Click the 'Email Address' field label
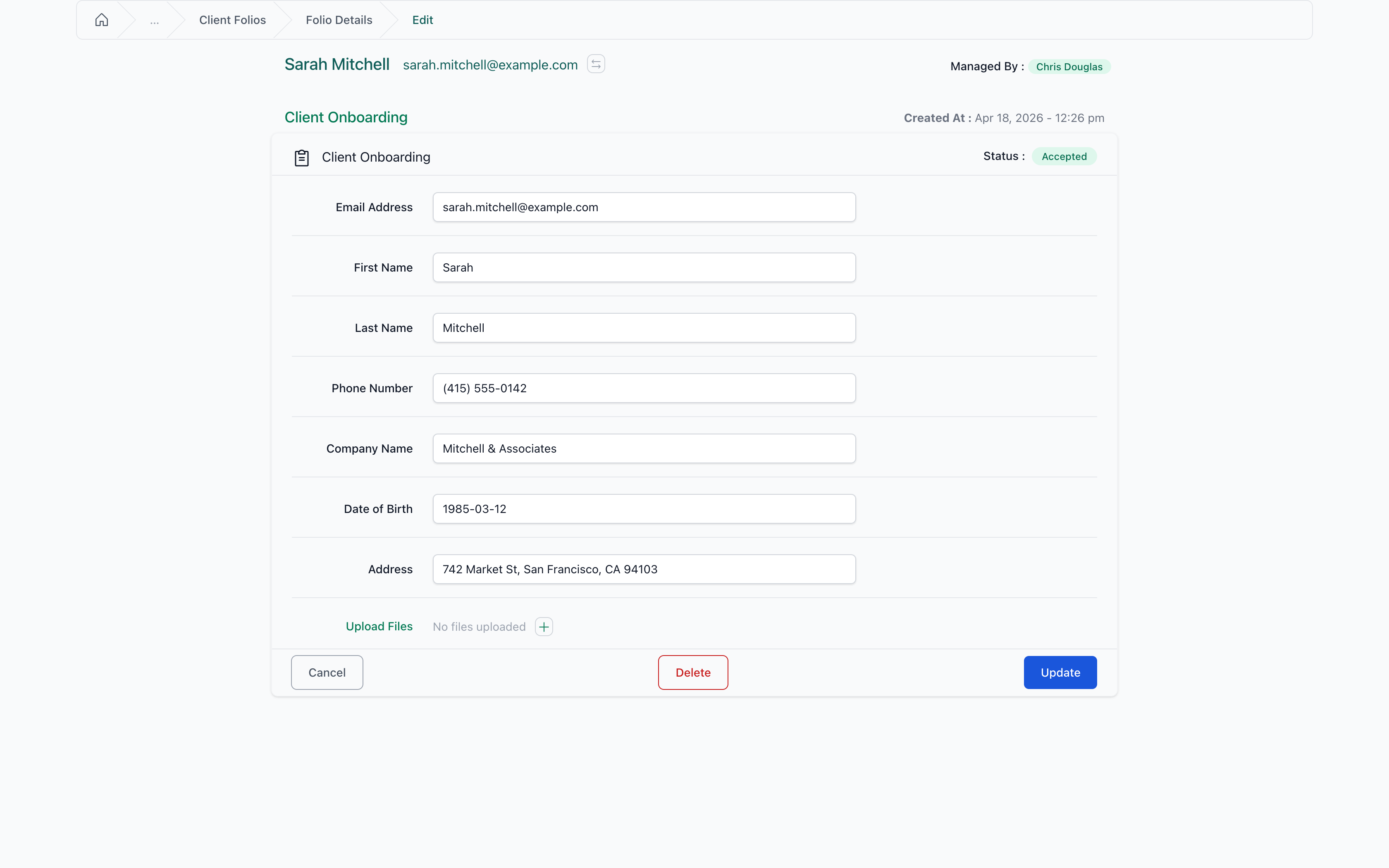The width and height of the screenshot is (1389, 868). (374, 207)
